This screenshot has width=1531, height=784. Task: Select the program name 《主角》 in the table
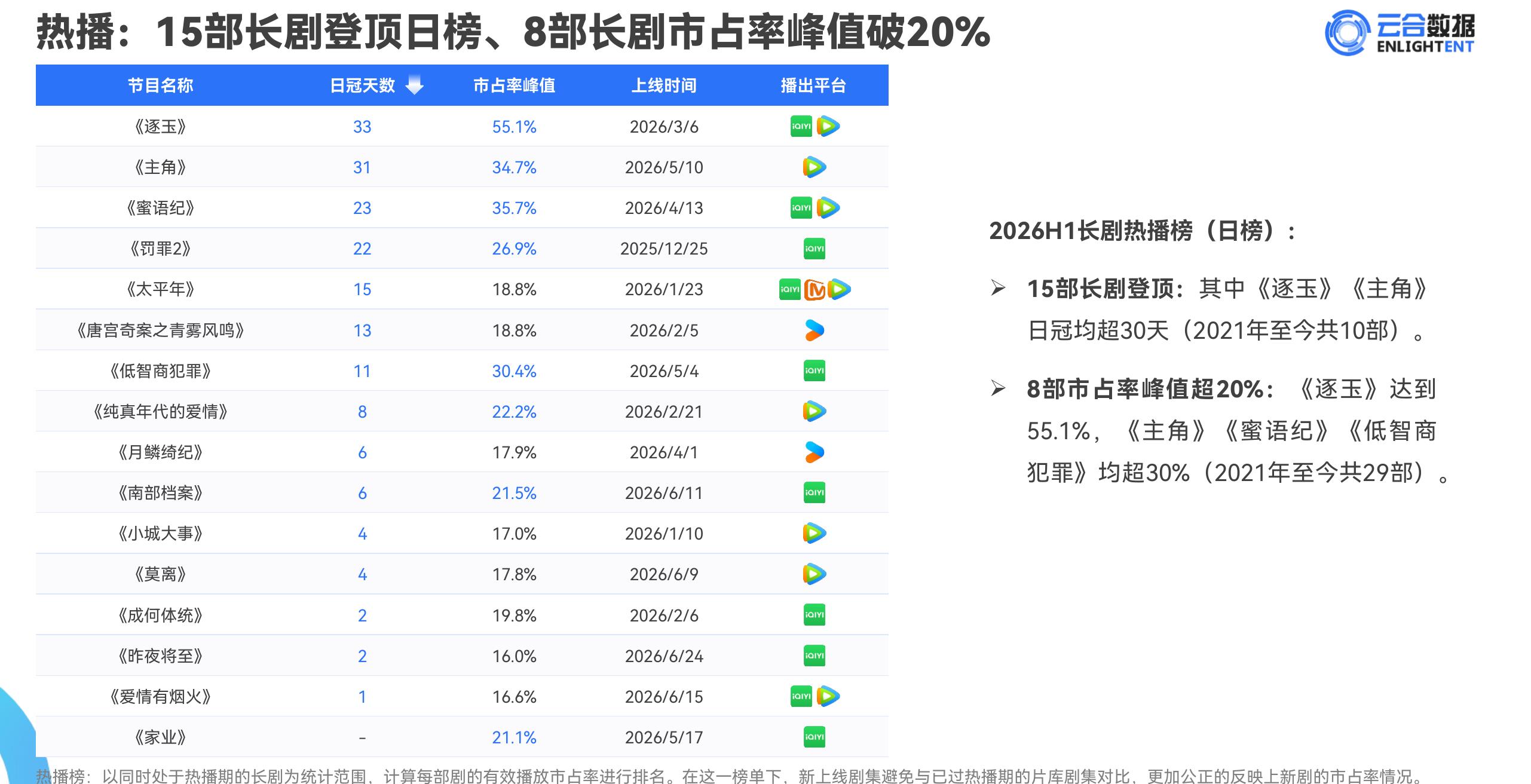(x=160, y=167)
